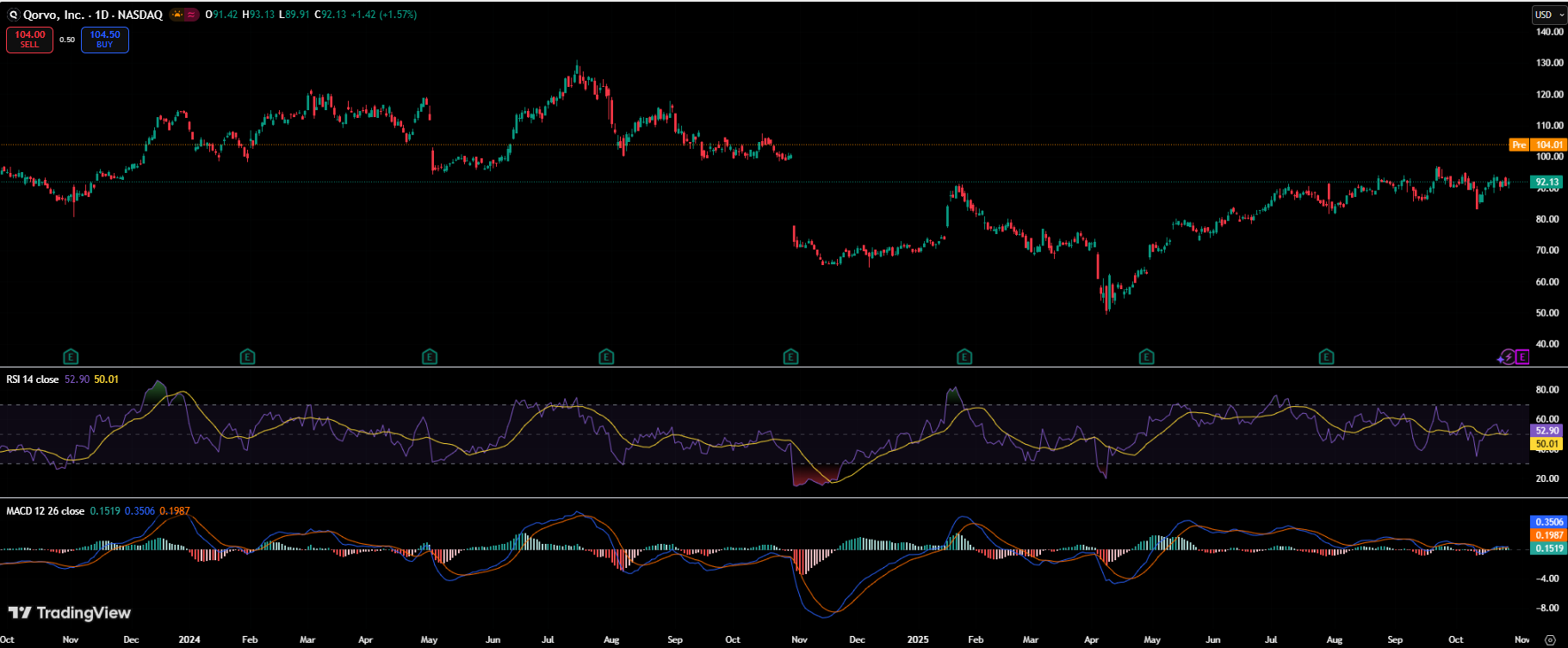This screenshot has width=1568, height=648.
Task: Click the orange Pre 104.01 price label
Action: pos(1539,145)
